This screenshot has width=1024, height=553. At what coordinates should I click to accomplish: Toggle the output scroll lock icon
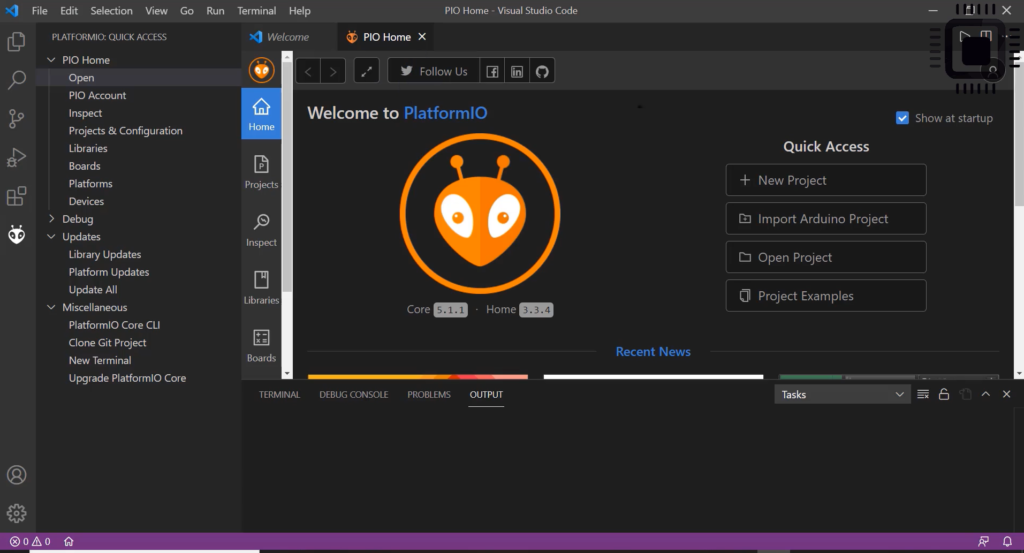(x=944, y=394)
